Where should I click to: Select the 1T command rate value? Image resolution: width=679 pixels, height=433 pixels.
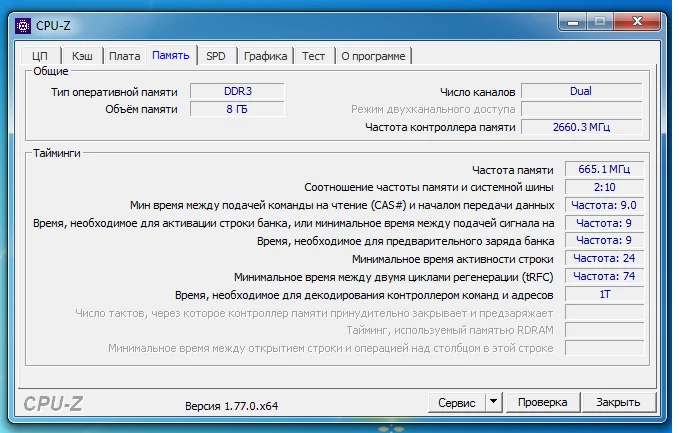pos(604,294)
